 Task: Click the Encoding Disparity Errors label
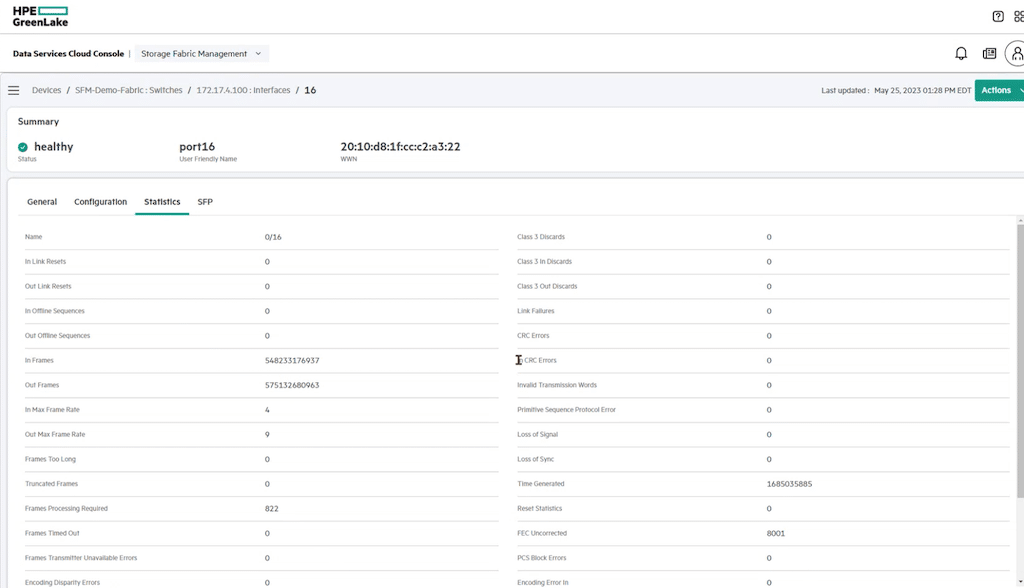62,583
